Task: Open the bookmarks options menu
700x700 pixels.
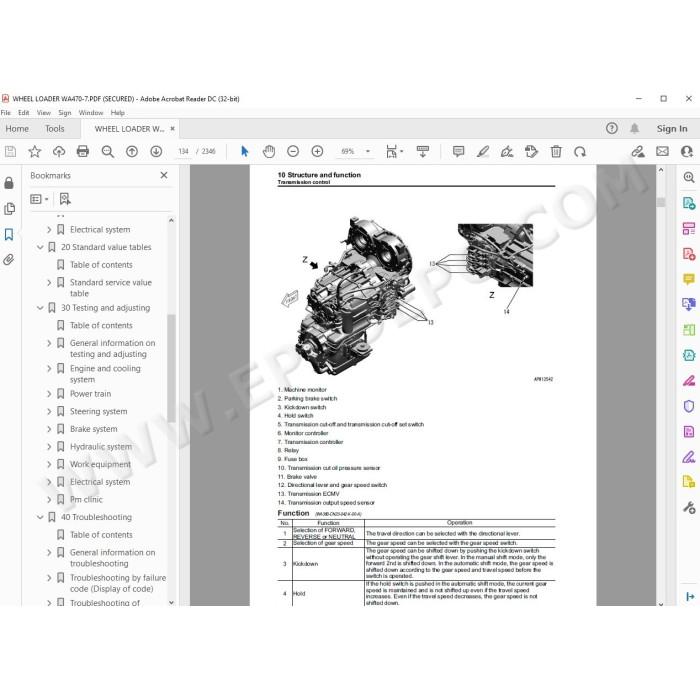Action: (x=39, y=199)
